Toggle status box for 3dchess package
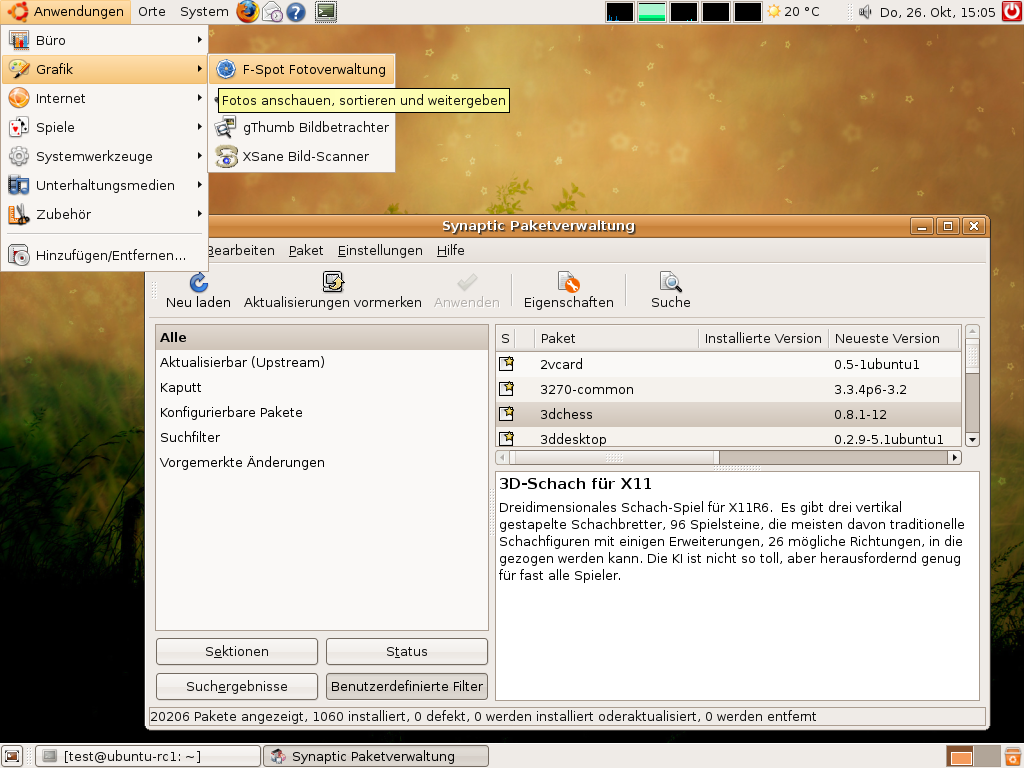The image size is (1024, 768). pos(507,414)
